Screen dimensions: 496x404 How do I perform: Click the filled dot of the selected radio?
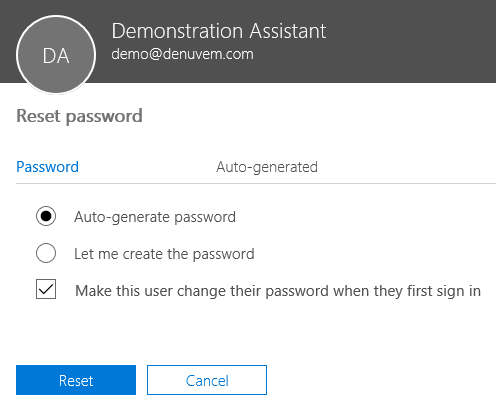pos(46,216)
